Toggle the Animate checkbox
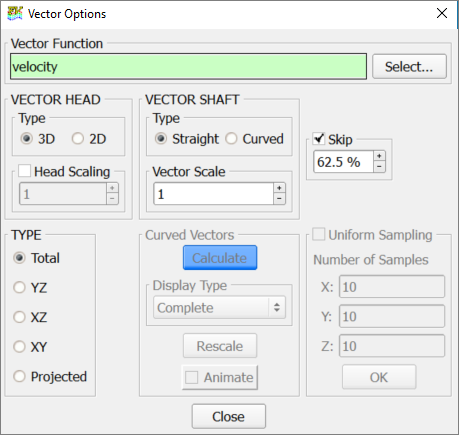The height and width of the screenshot is (435, 459). coord(191,377)
